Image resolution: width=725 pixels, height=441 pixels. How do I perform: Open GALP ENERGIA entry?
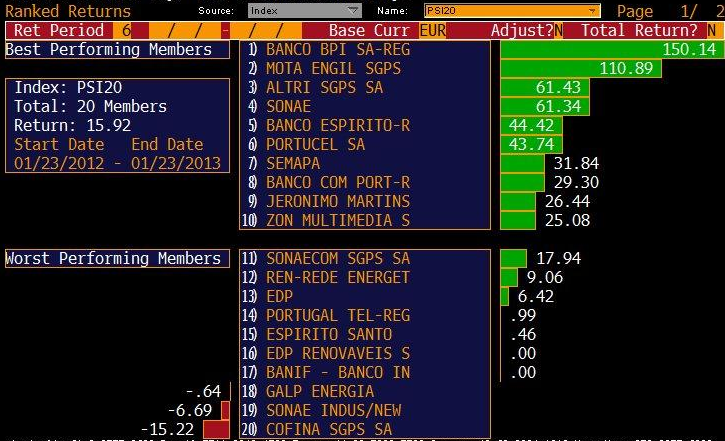pyautogui.click(x=365, y=391)
